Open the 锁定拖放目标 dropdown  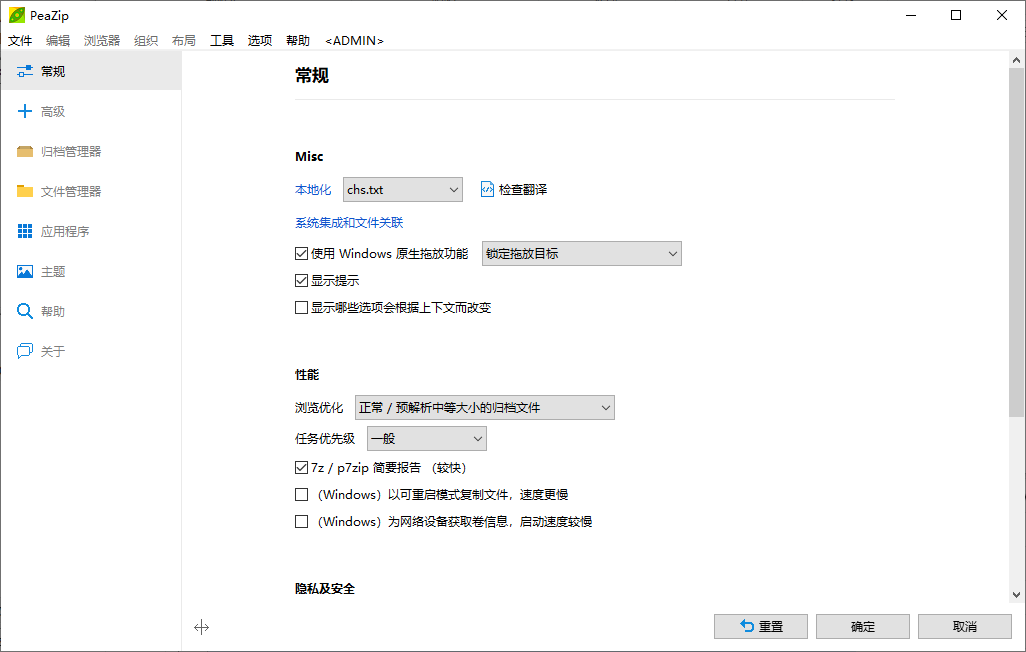point(582,253)
